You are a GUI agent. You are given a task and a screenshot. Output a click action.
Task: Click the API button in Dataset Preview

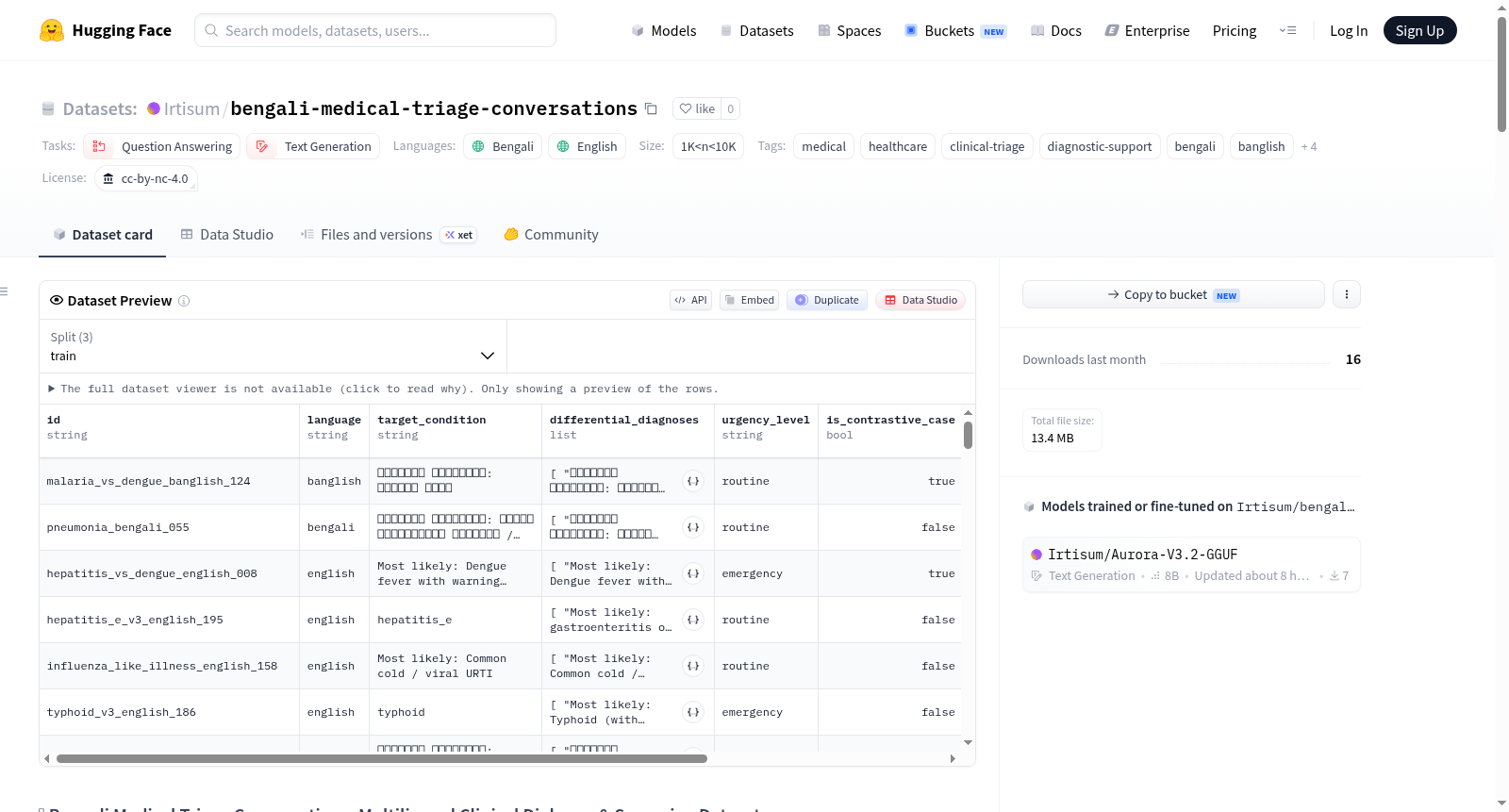pyautogui.click(x=690, y=300)
